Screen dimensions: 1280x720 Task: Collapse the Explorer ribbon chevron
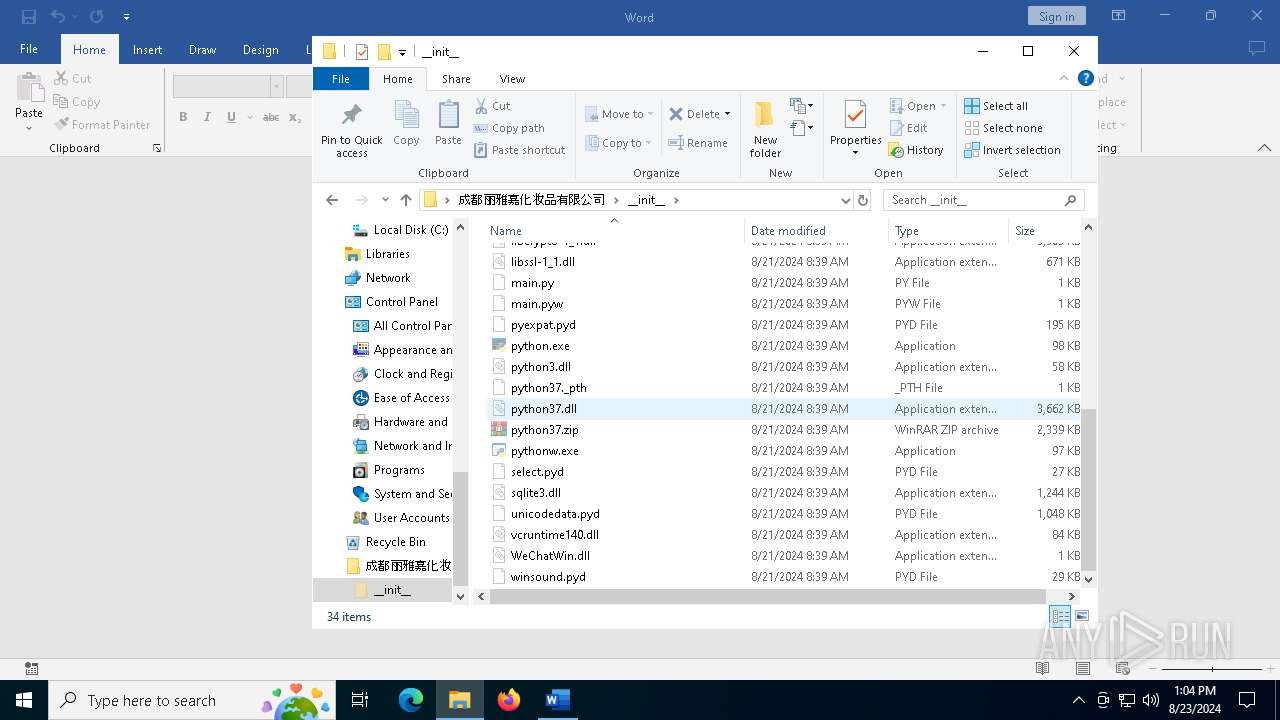click(x=1064, y=78)
